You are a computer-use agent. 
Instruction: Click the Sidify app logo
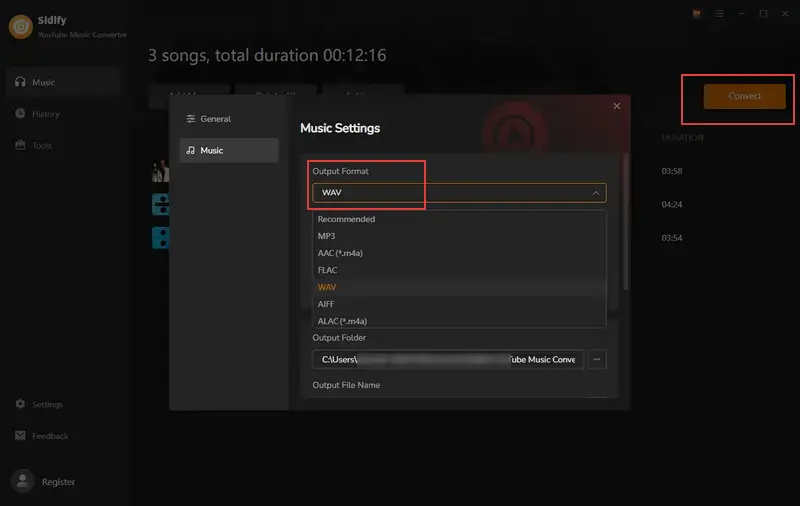click(x=21, y=27)
